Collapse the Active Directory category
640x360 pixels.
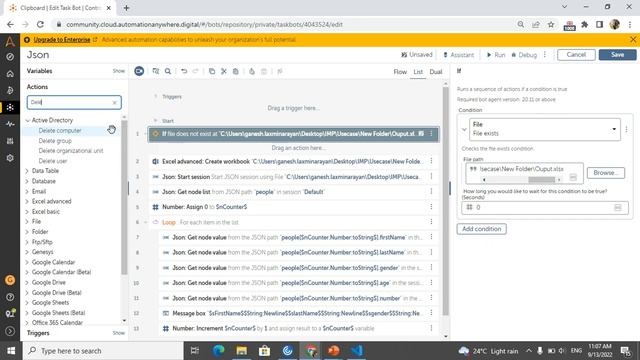[28, 120]
